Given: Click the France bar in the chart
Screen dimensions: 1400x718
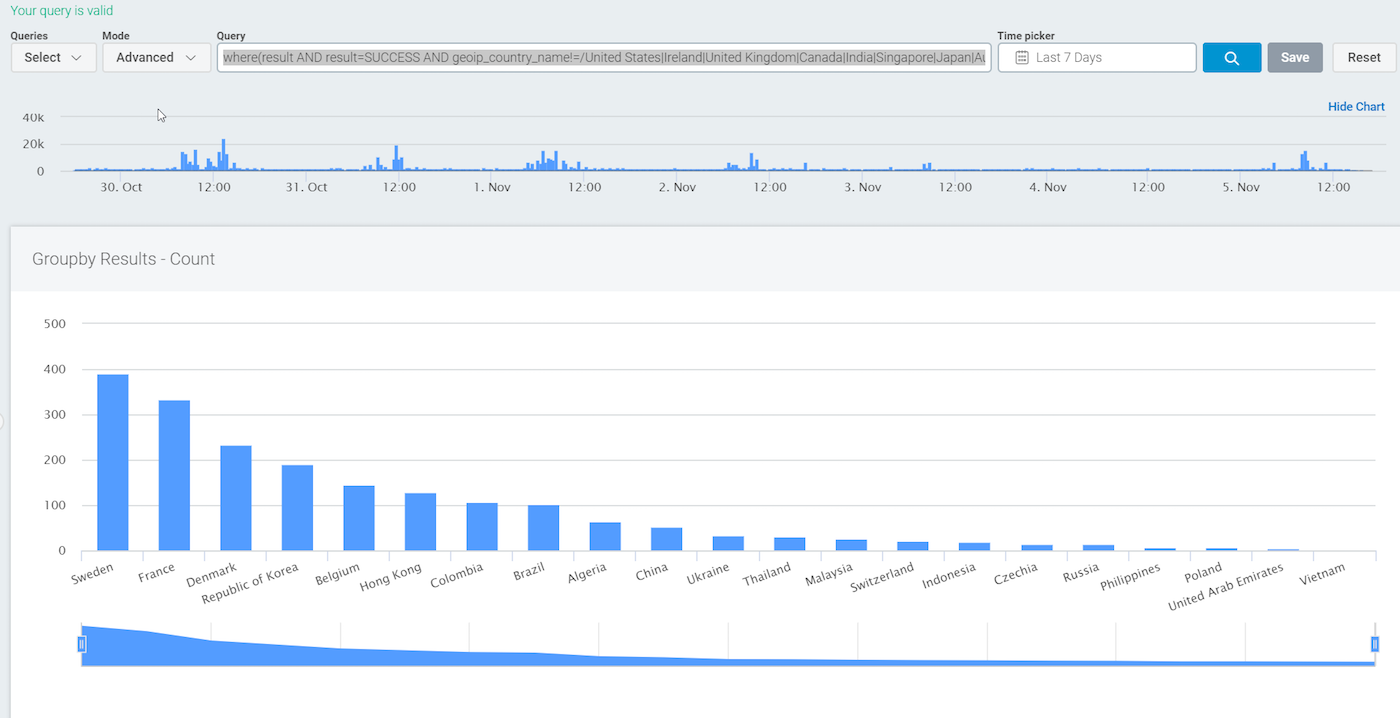Looking at the screenshot, I should (174, 475).
